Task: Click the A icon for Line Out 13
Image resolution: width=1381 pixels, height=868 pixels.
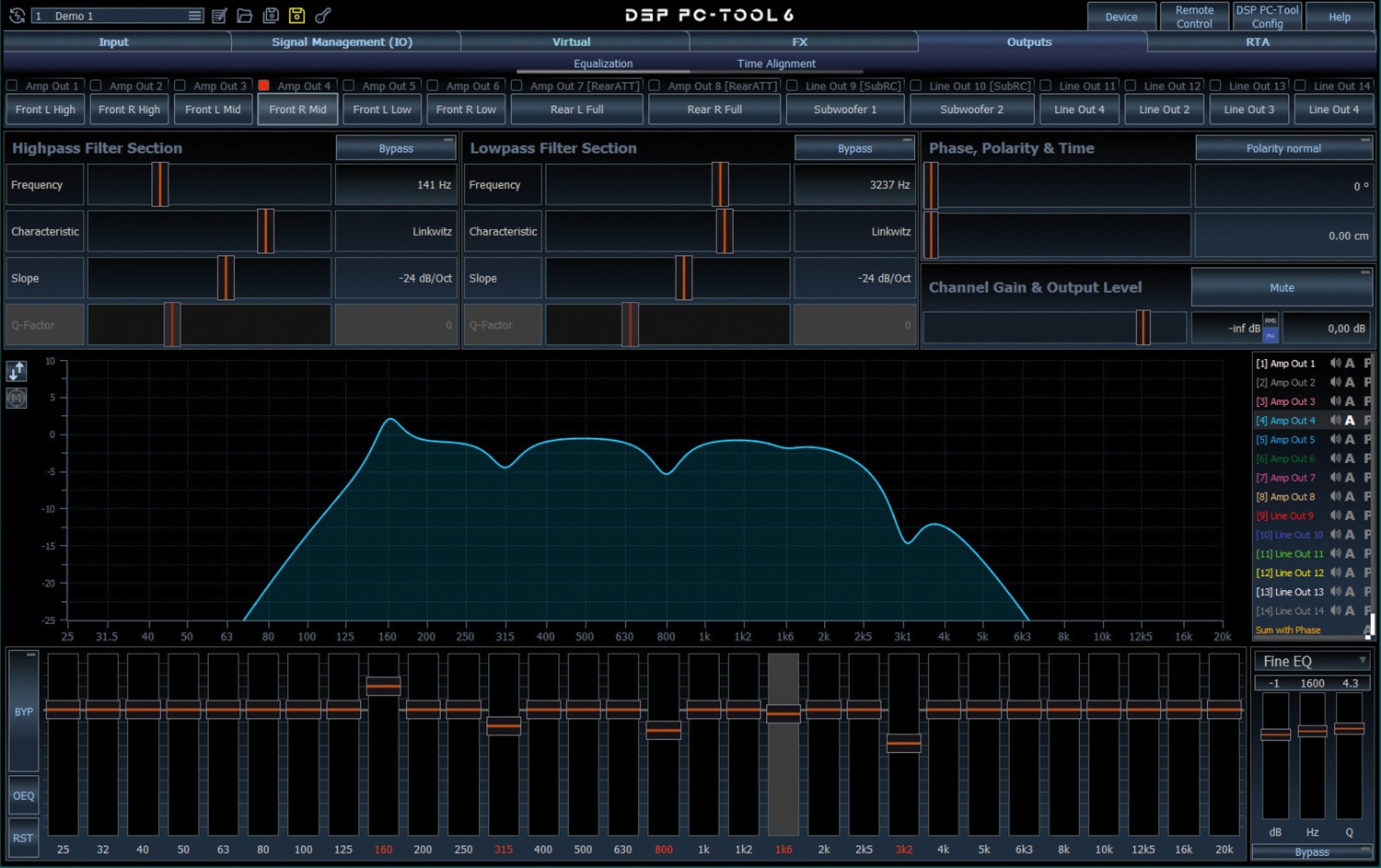Action: (x=1350, y=592)
